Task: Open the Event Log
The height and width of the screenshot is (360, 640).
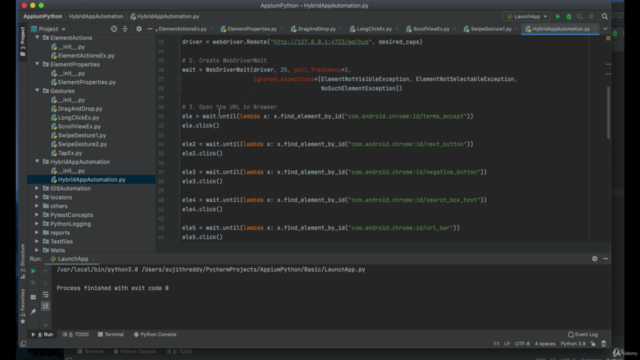Action: pos(583,334)
